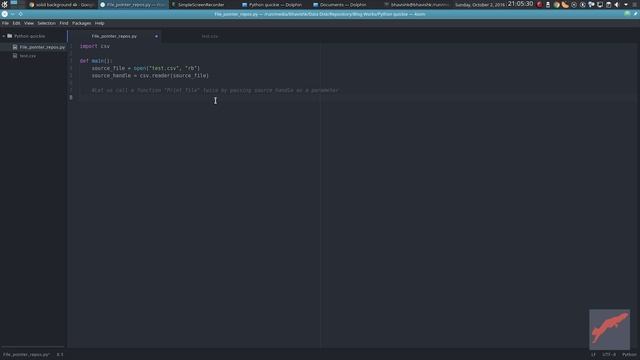Expand hidden system tray icons arrow

626,5
